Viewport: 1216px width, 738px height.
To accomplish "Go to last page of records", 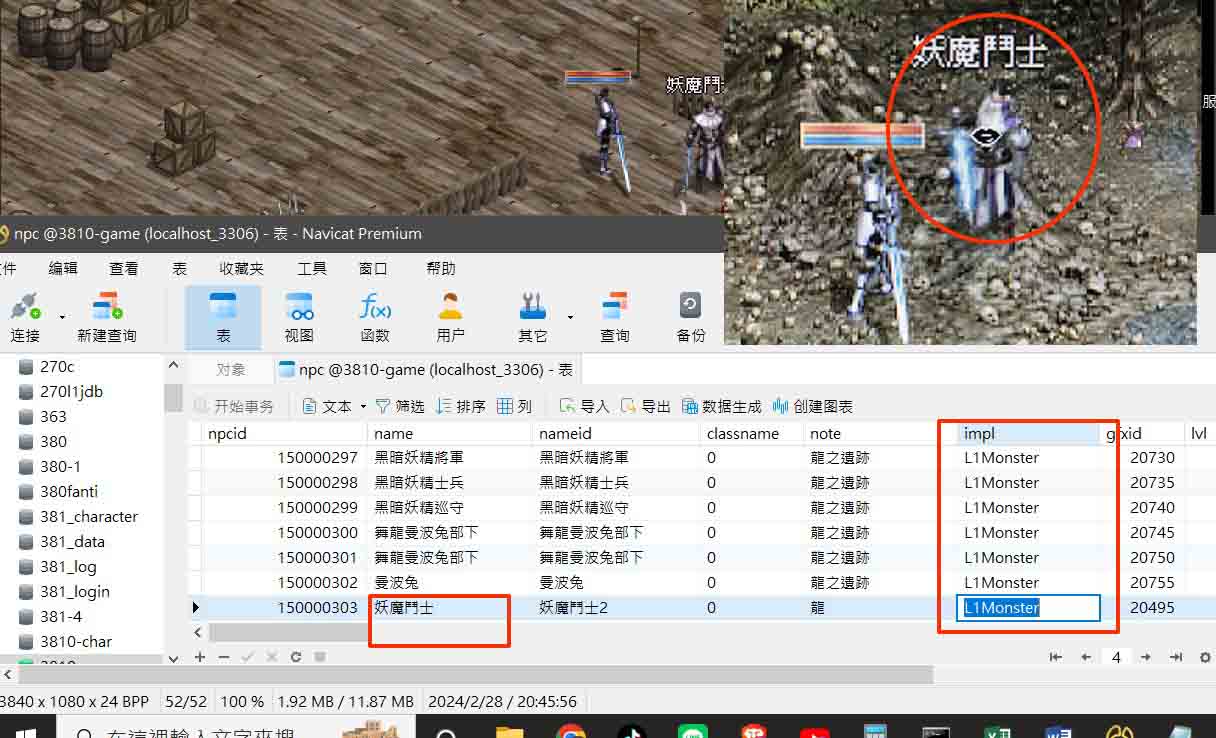I will (x=1176, y=657).
